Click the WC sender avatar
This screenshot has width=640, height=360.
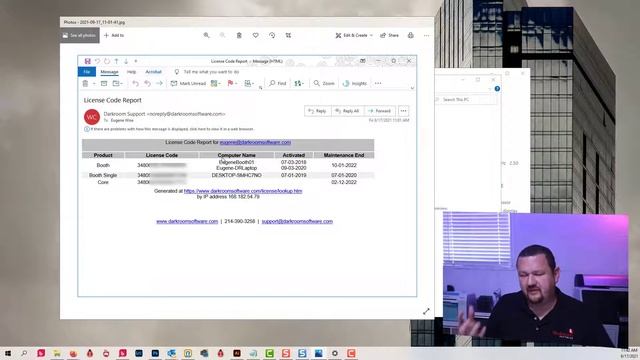pyautogui.click(x=92, y=117)
